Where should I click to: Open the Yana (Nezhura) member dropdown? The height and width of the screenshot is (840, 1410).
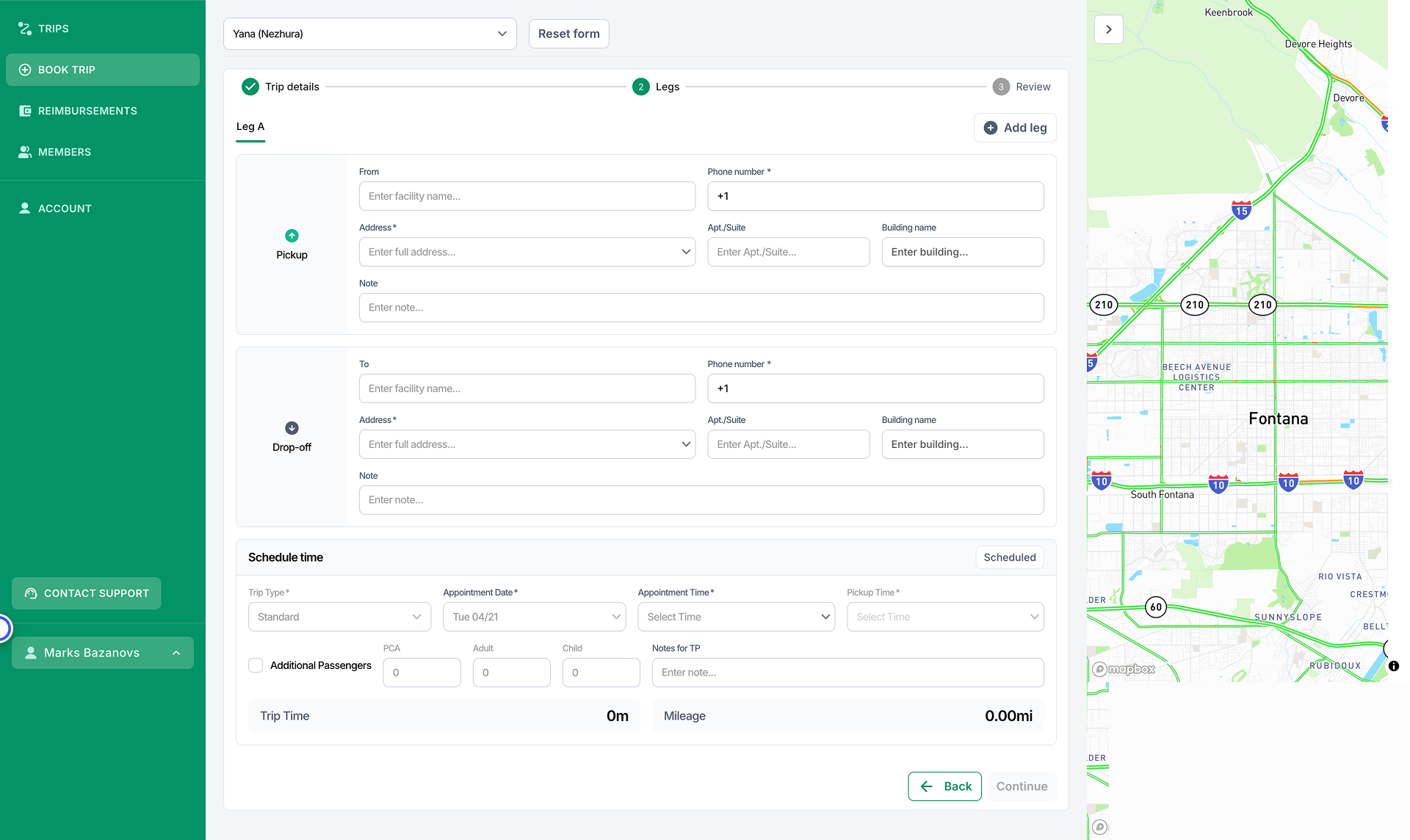[370, 34]
